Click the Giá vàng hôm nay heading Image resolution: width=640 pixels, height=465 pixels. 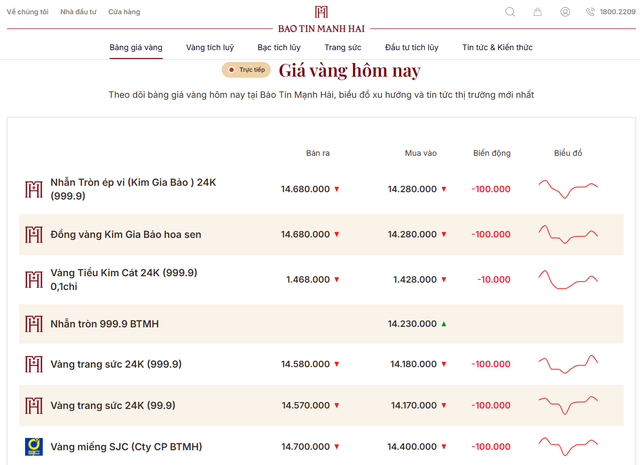[349, 71]
